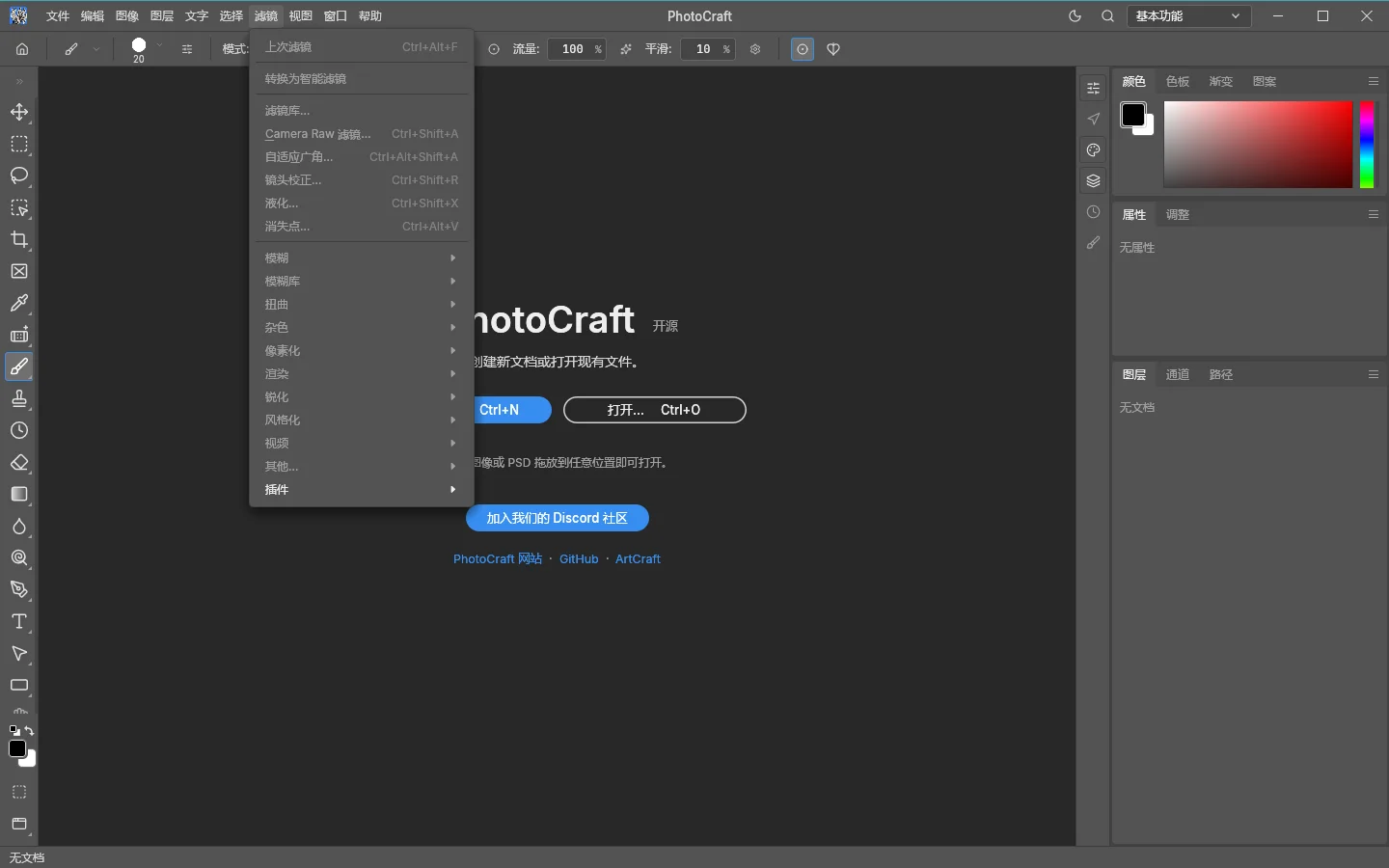Toggle brush symmetry butterfly icon

[x=833, y=49]
